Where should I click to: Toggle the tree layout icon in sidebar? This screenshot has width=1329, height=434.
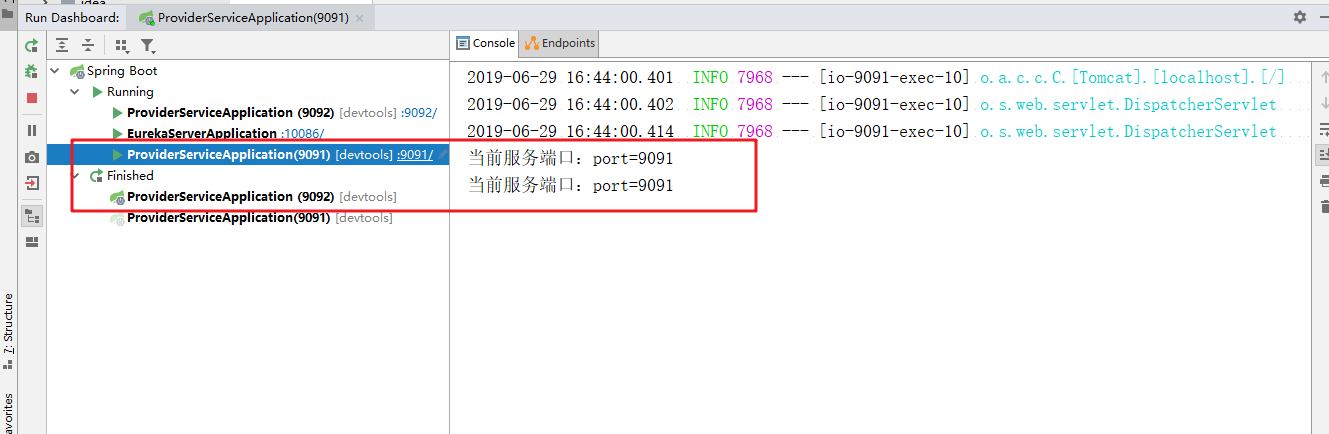32,216
